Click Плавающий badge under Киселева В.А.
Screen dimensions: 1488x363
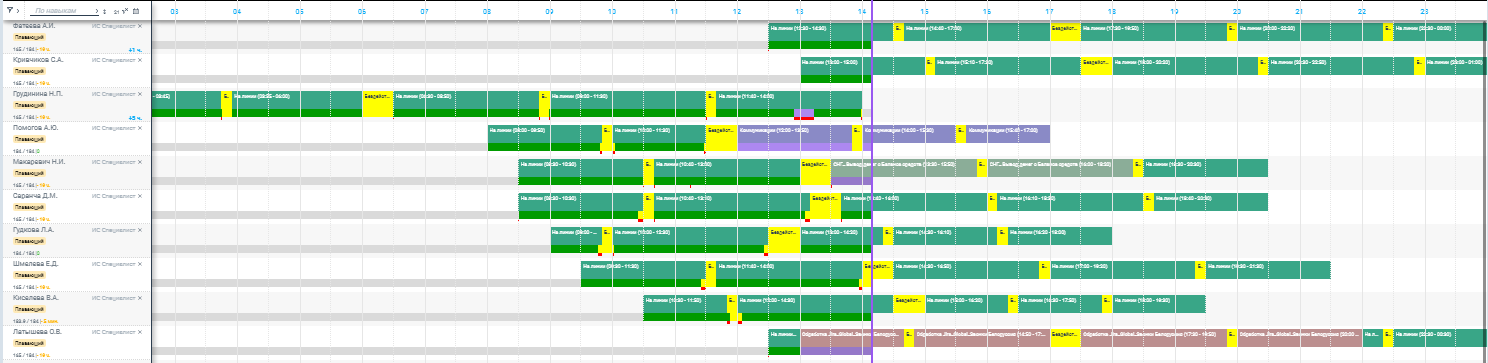[x=29, y=310]
